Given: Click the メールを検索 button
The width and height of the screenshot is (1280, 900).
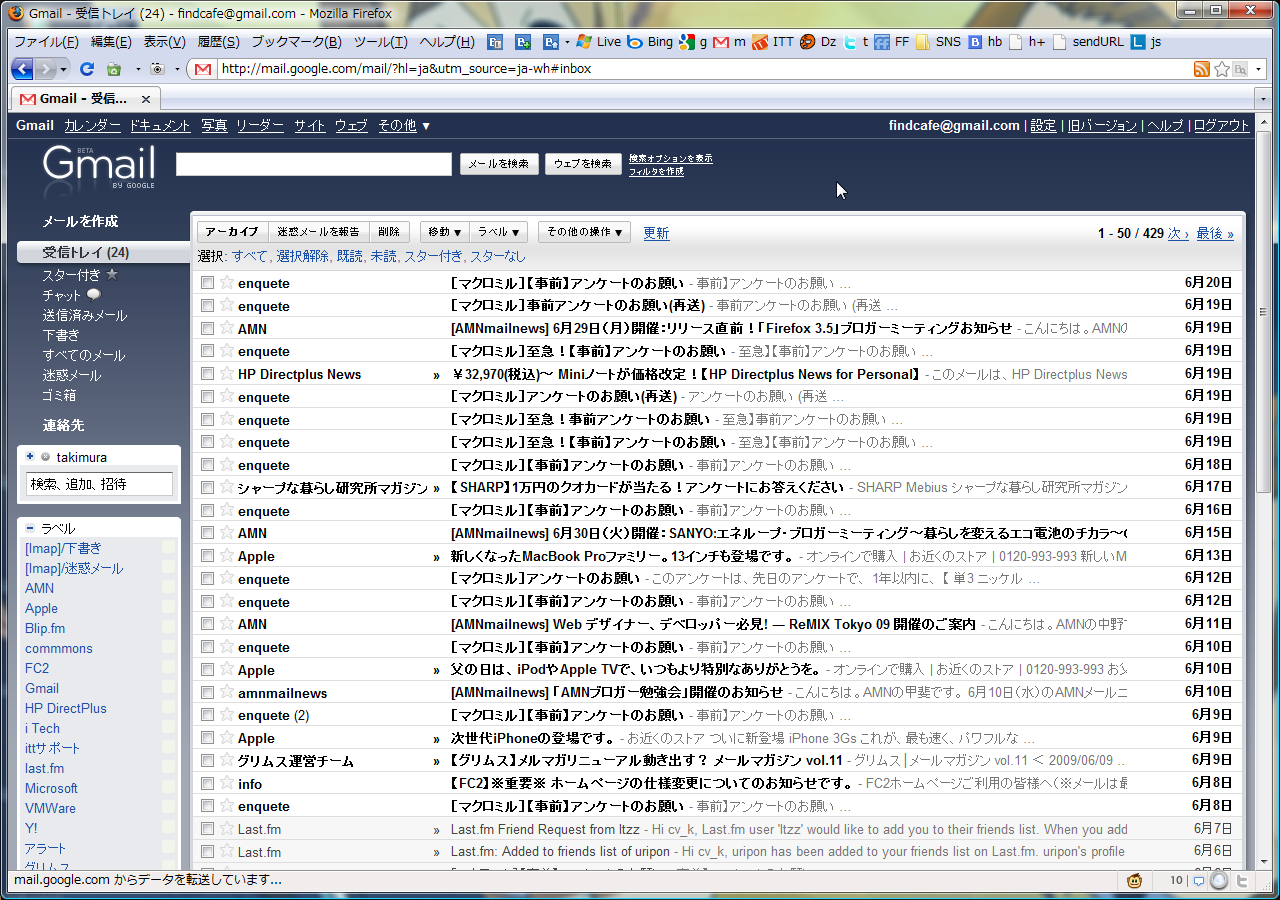Looking at the screenshot, I should pos(499,164).
